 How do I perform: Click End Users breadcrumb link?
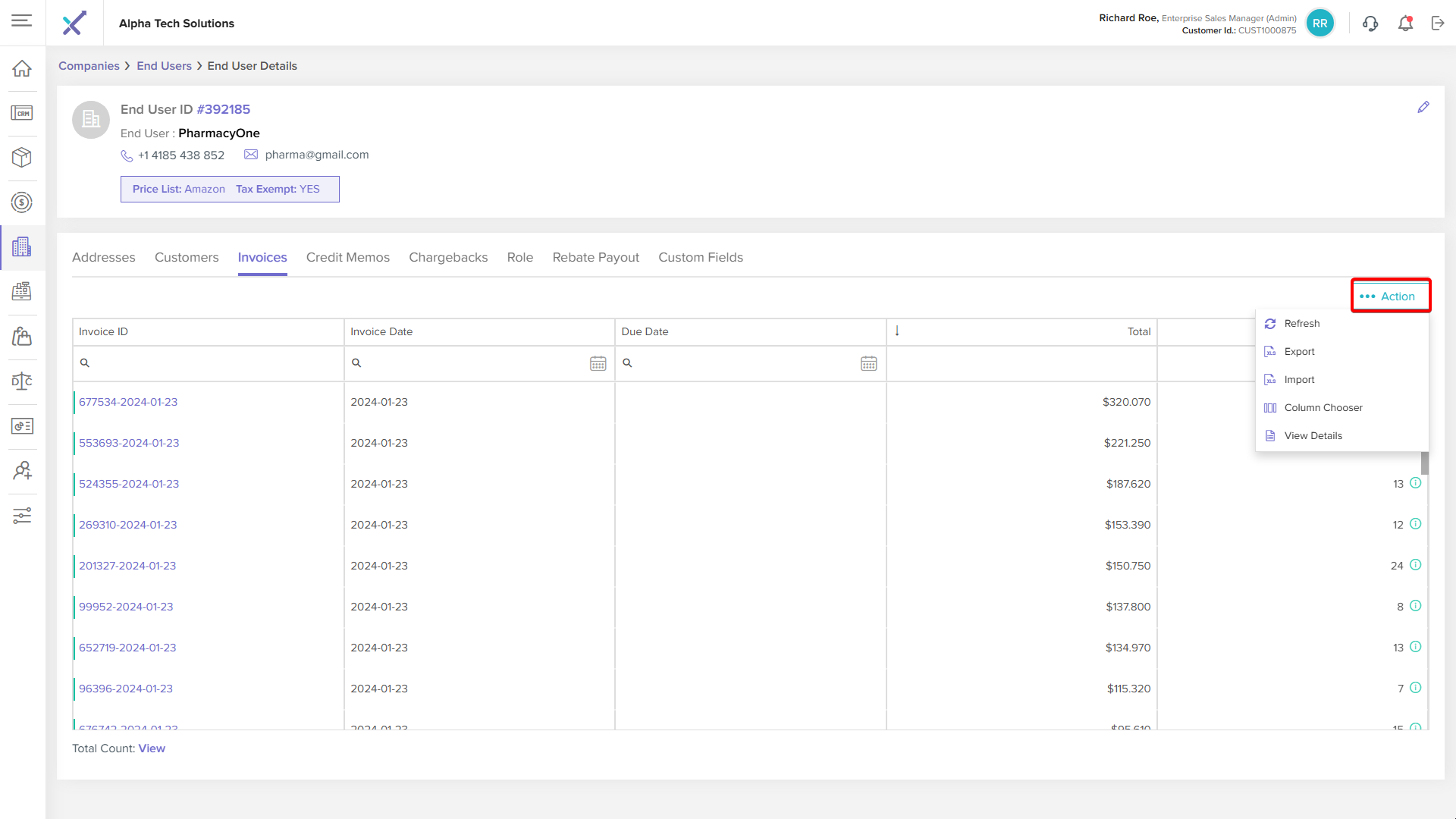click(x=164, y=66)
